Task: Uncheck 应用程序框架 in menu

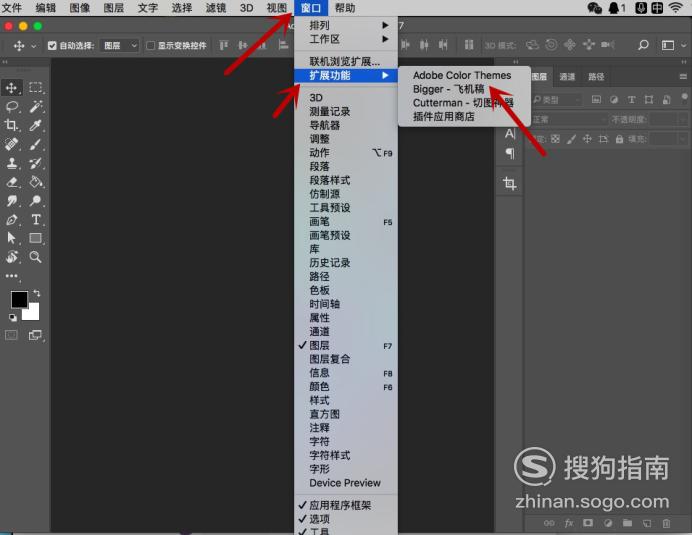Action: (346, 505)
